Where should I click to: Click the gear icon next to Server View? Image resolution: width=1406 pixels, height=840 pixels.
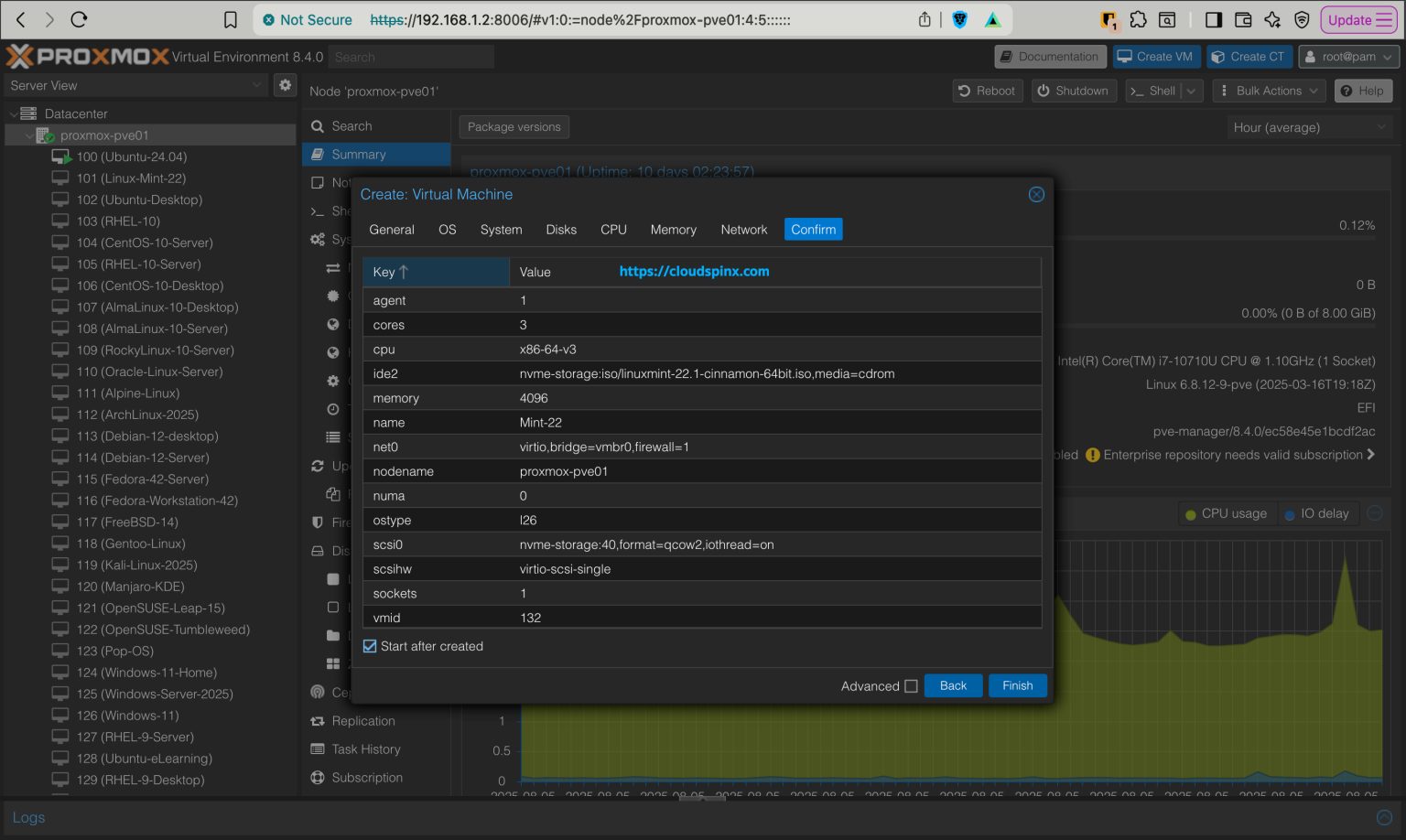[x=285, y=84]
